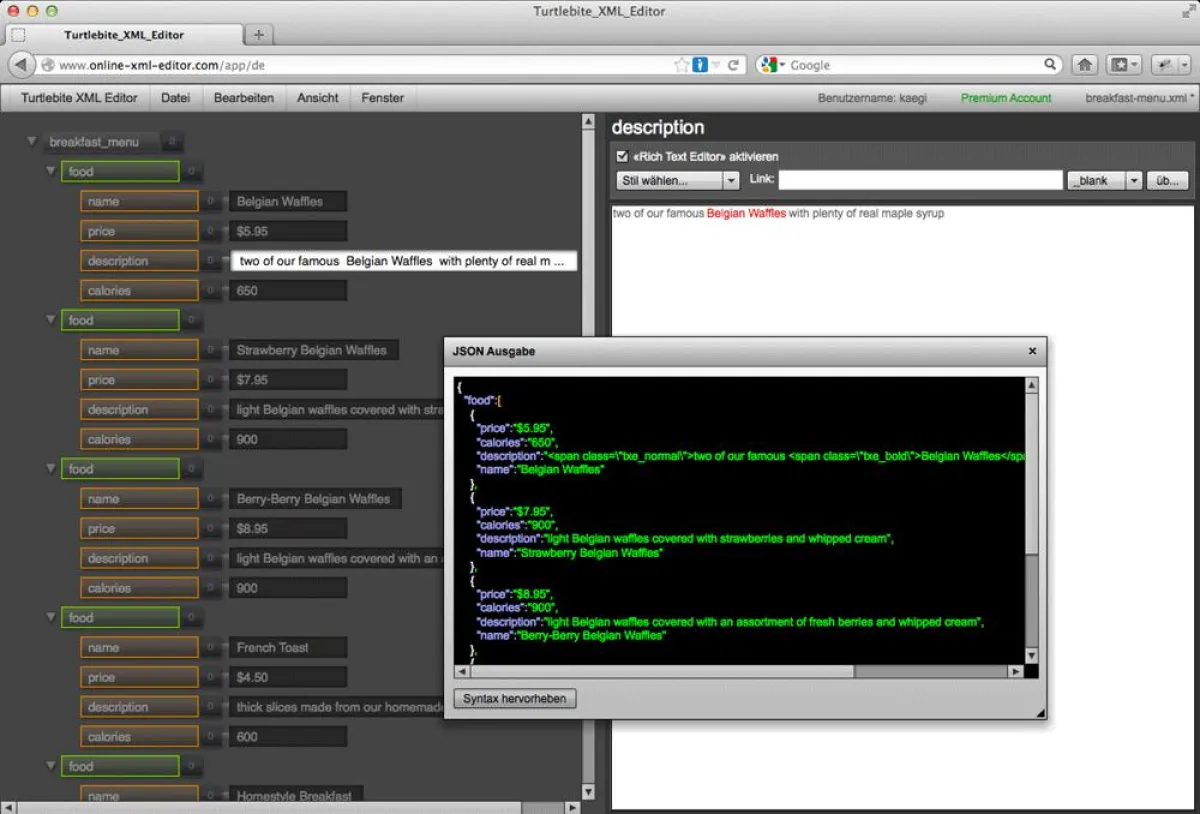1200x814 pixels.
Task: Click the back navigation arrow
Action: click(x=21, y=64)
